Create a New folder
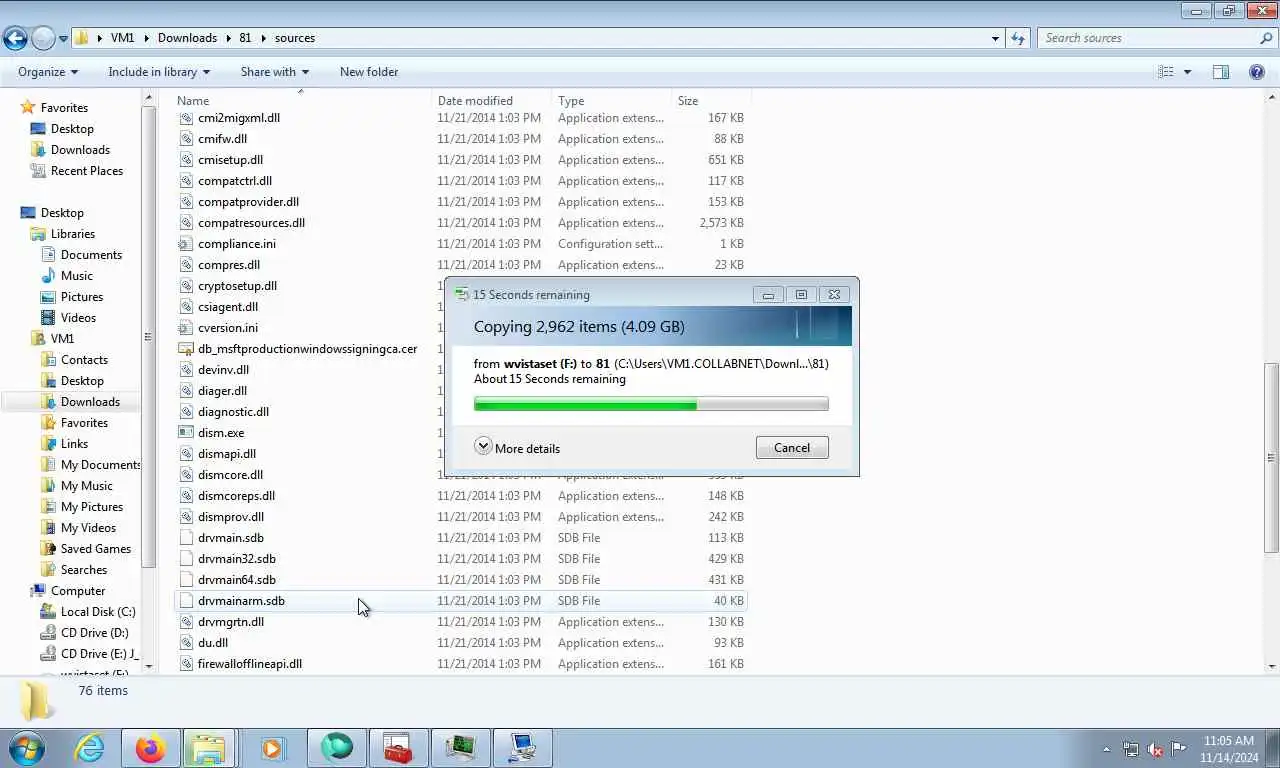1280x768 pixels. 369,72
